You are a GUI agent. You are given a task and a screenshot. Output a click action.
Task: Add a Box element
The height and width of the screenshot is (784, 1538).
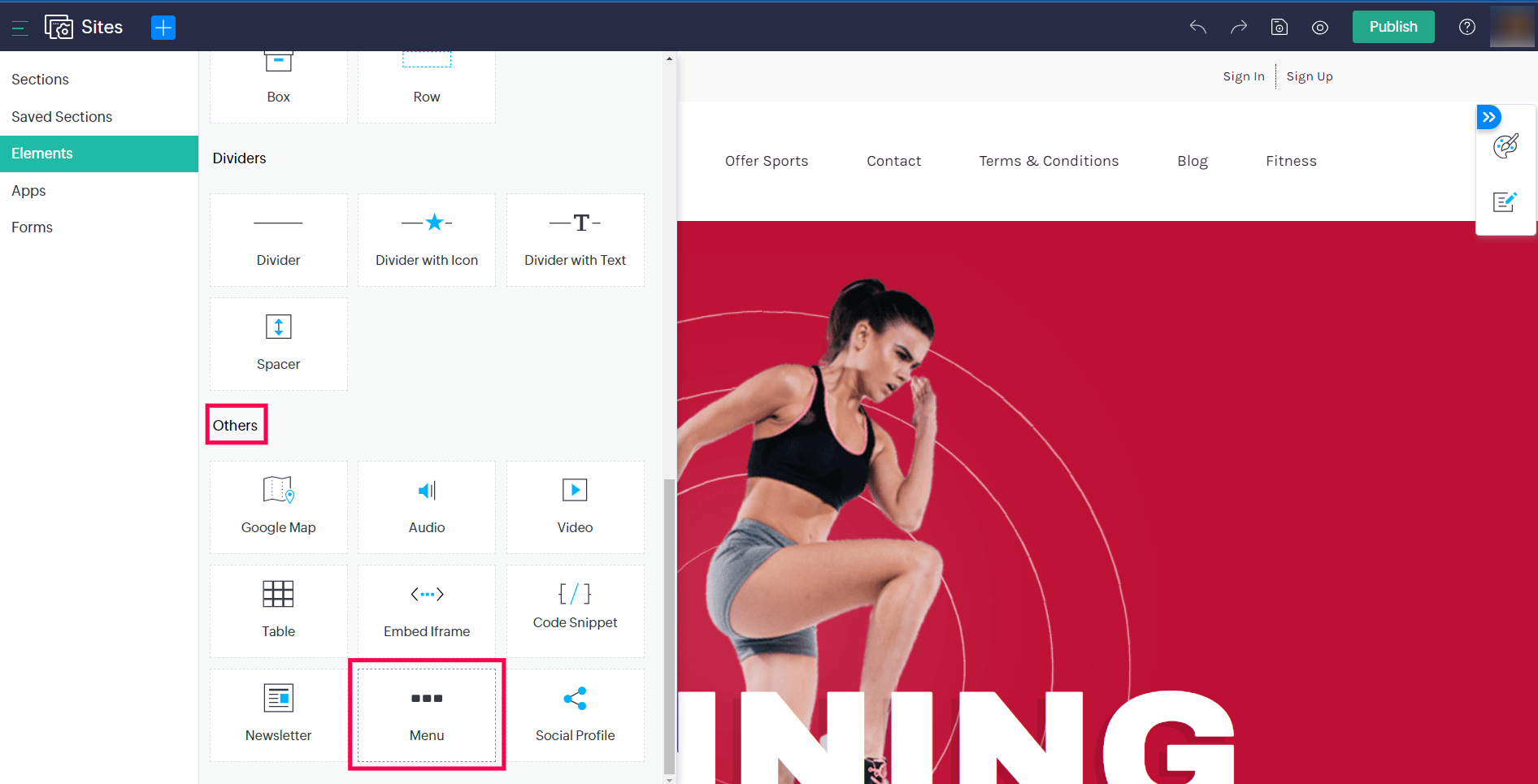coord(279,86)
